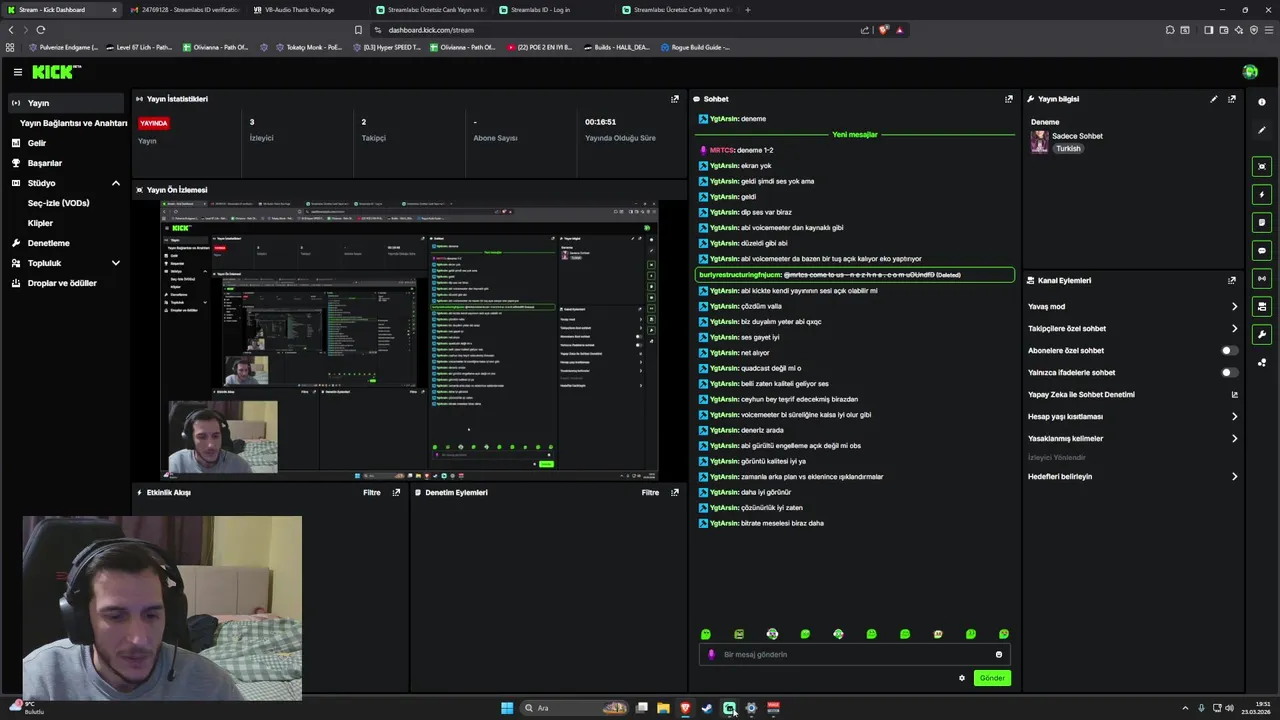
Task: Pop out the Kanal Eylemleri panel
Action: tap(1232, 281)
